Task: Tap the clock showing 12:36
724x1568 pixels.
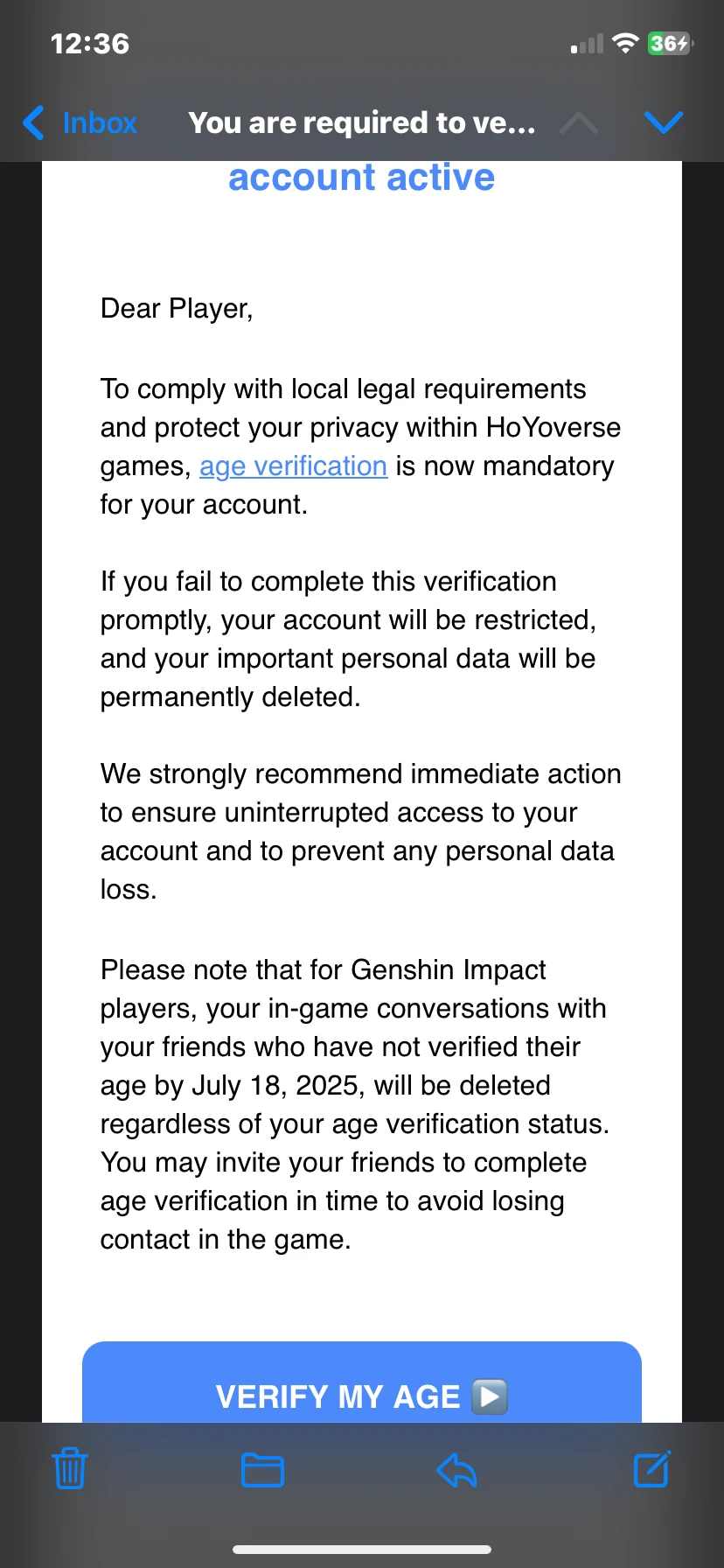Action: (88, 42)
